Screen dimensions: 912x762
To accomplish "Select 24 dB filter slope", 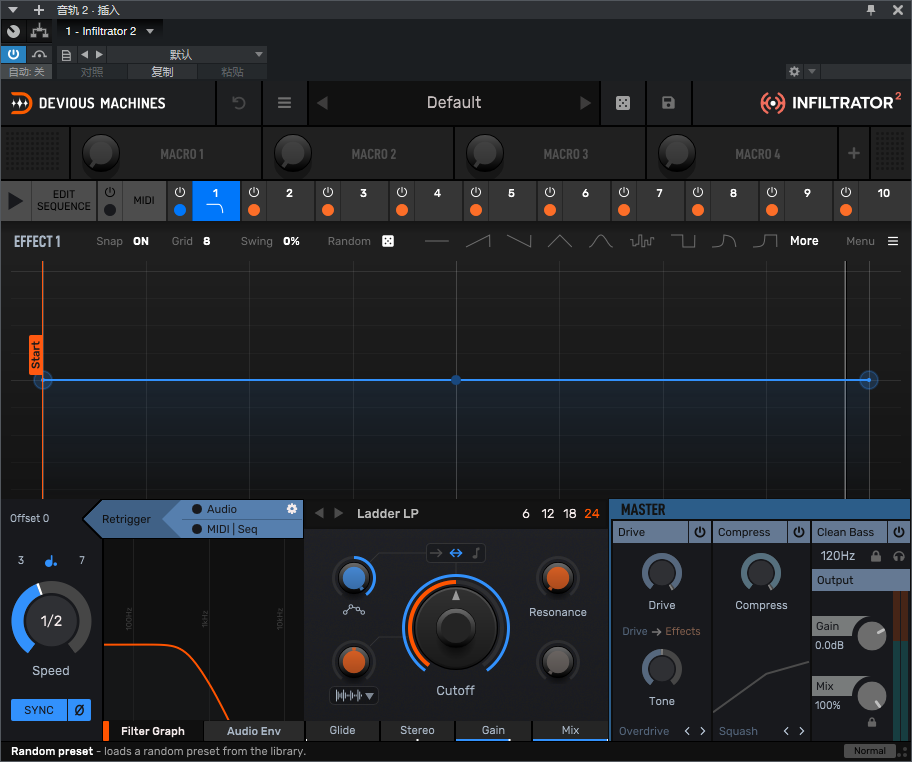I will pyautogui.click(x=592, y=513).
